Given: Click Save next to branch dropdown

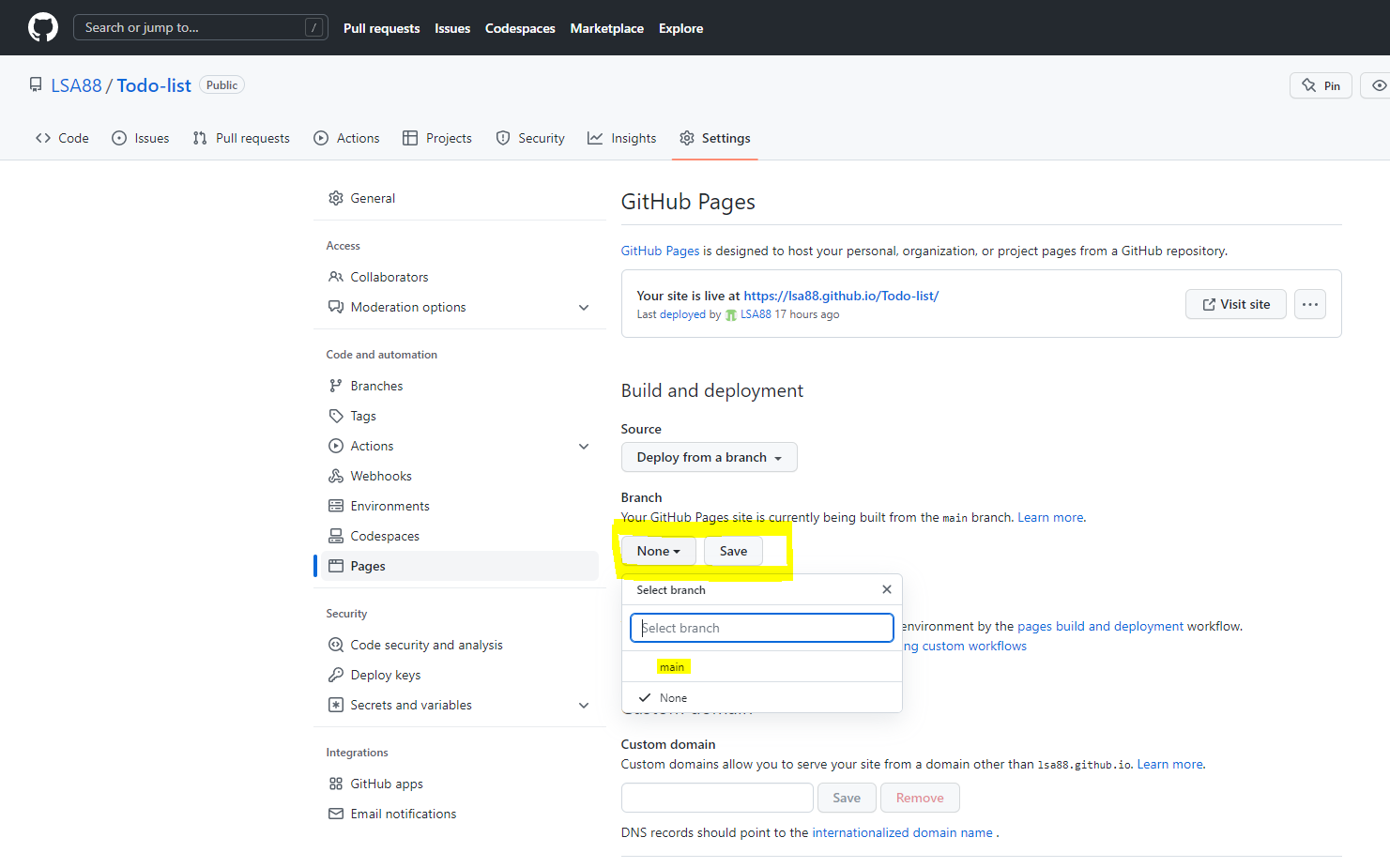Looking at the screenshot, I should (733, 551).
